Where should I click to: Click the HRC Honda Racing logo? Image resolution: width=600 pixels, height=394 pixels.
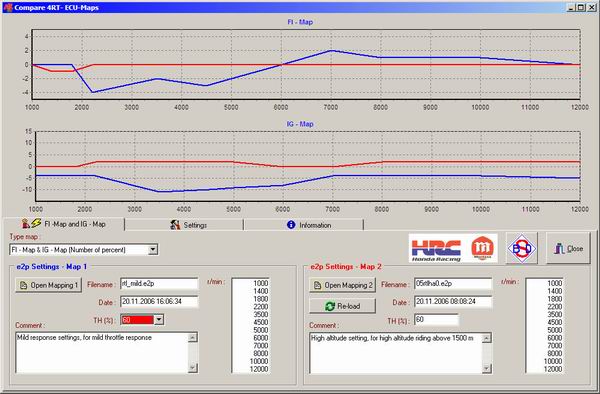click(x=436, y=249)
